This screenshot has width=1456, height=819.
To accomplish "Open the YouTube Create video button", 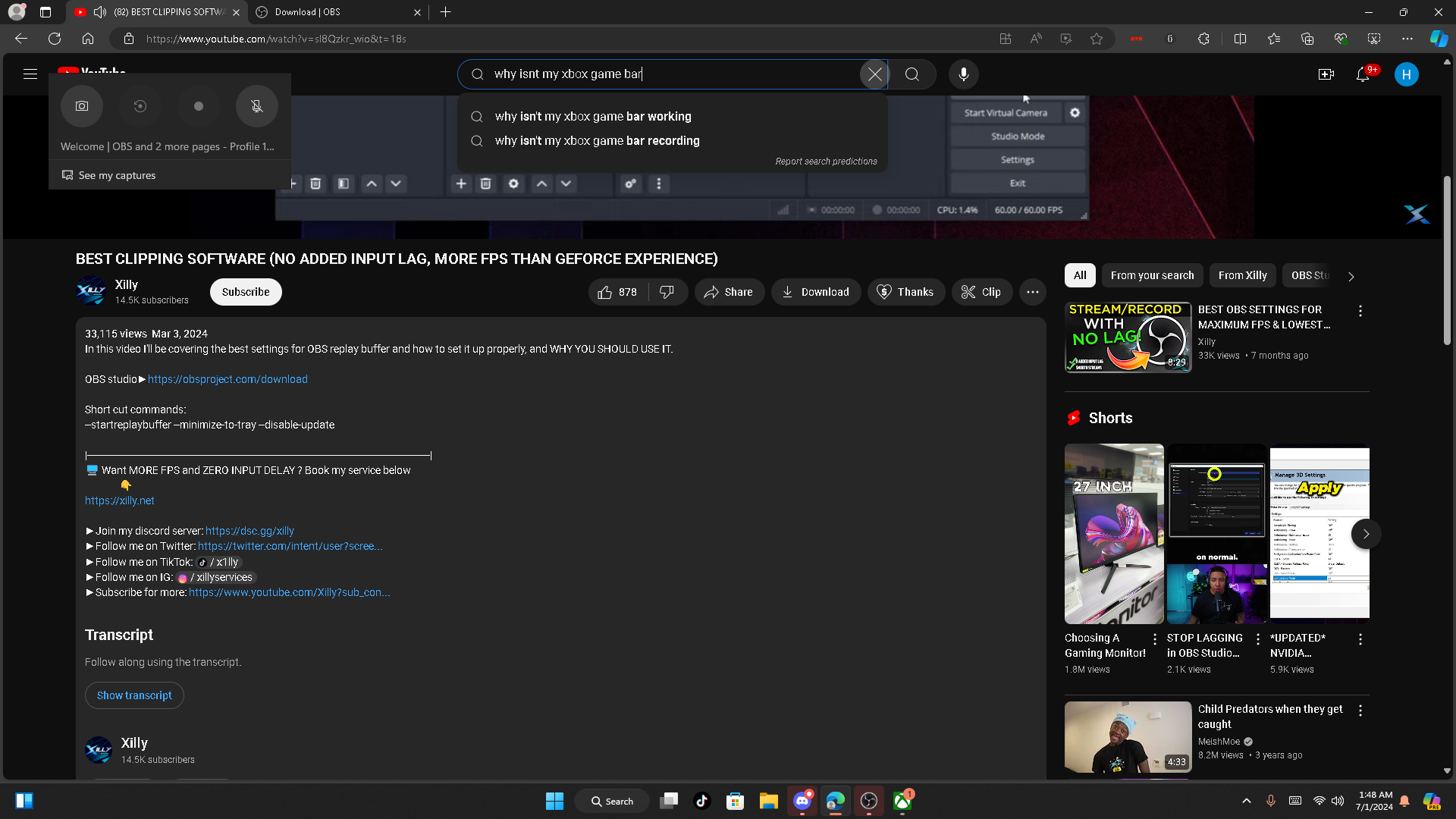I will tap(1326, 74).
